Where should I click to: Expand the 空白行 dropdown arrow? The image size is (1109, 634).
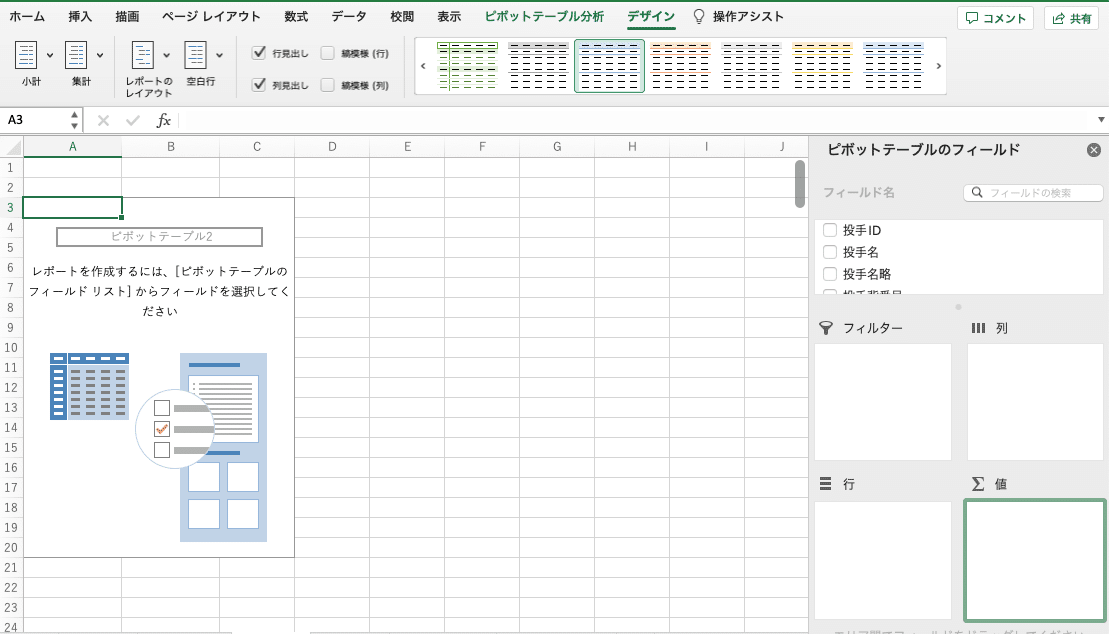click(x=219, y=55)
